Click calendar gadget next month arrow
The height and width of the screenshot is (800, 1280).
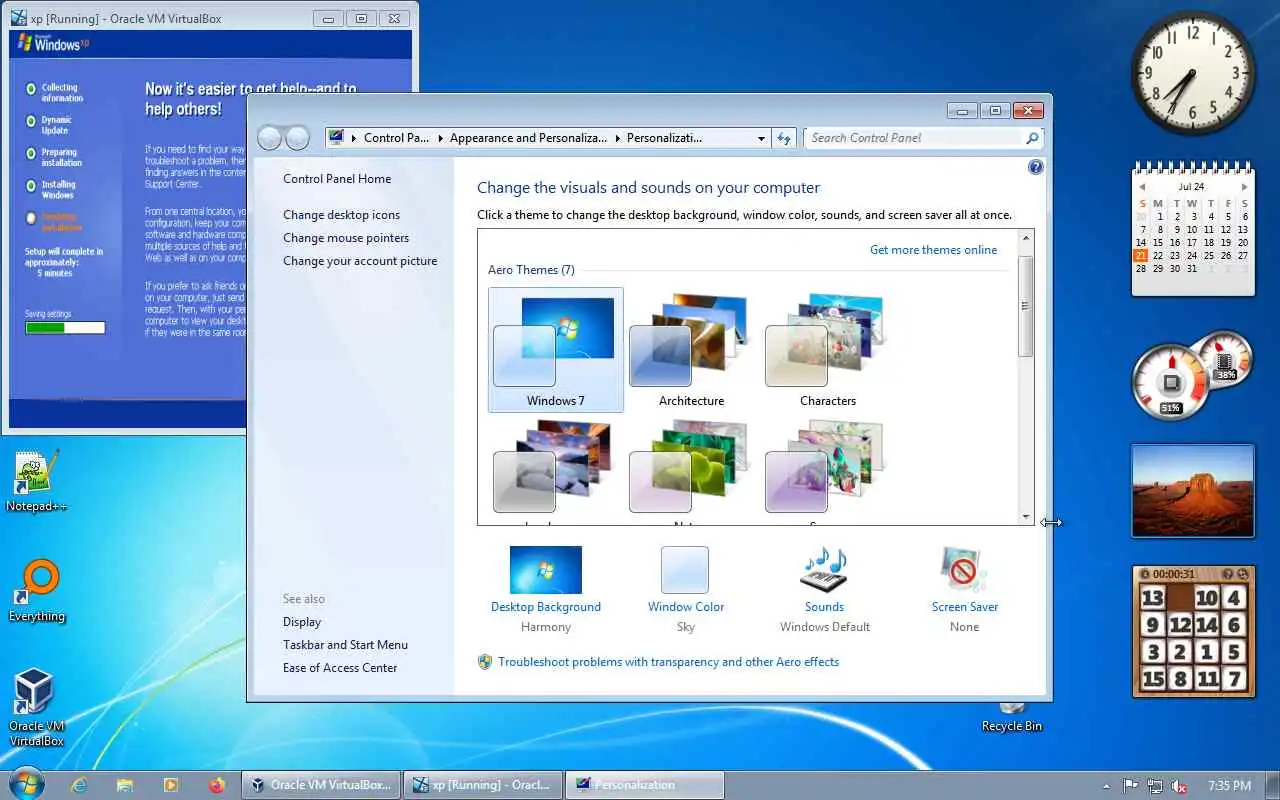click(x=1244, y=187)
